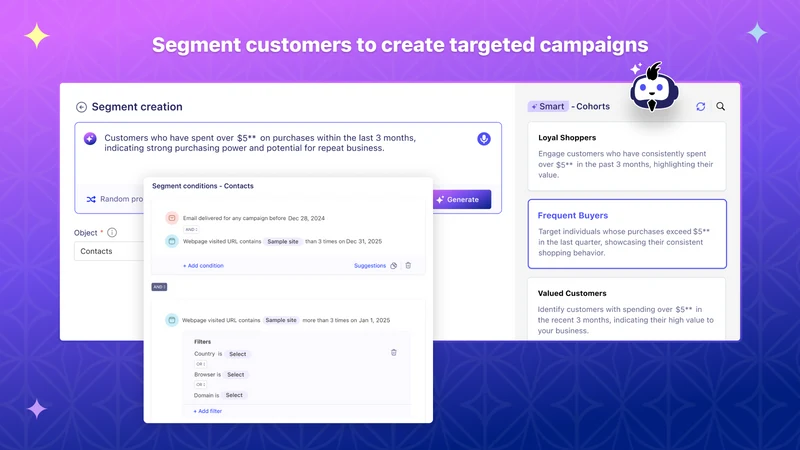Image resolution: width=800 pixels, height=450 pixels.
Task: Search cohorts with magnifier icon
Action: (x=720, y=106)
